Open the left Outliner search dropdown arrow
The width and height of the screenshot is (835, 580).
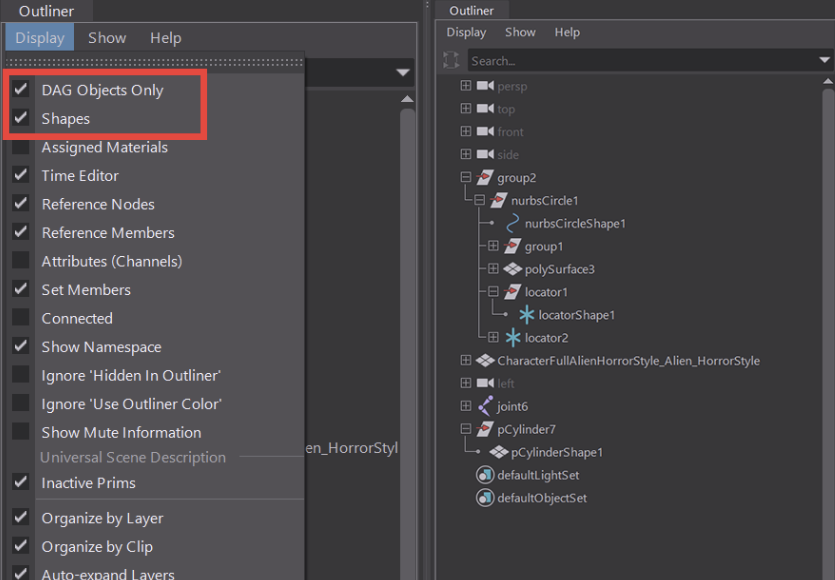[403, 72]
